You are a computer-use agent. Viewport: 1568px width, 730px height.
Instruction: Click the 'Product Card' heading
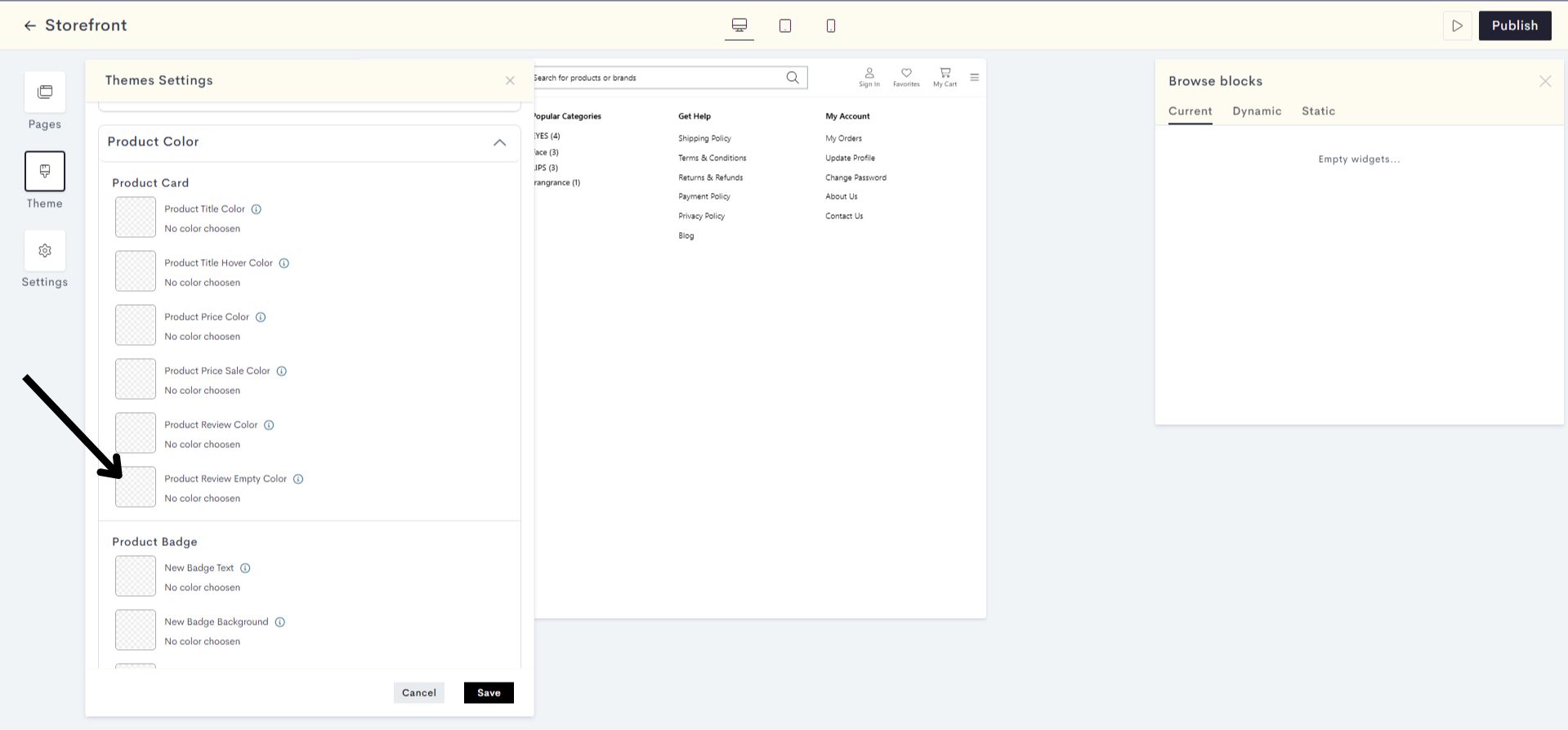pos(150,183)
